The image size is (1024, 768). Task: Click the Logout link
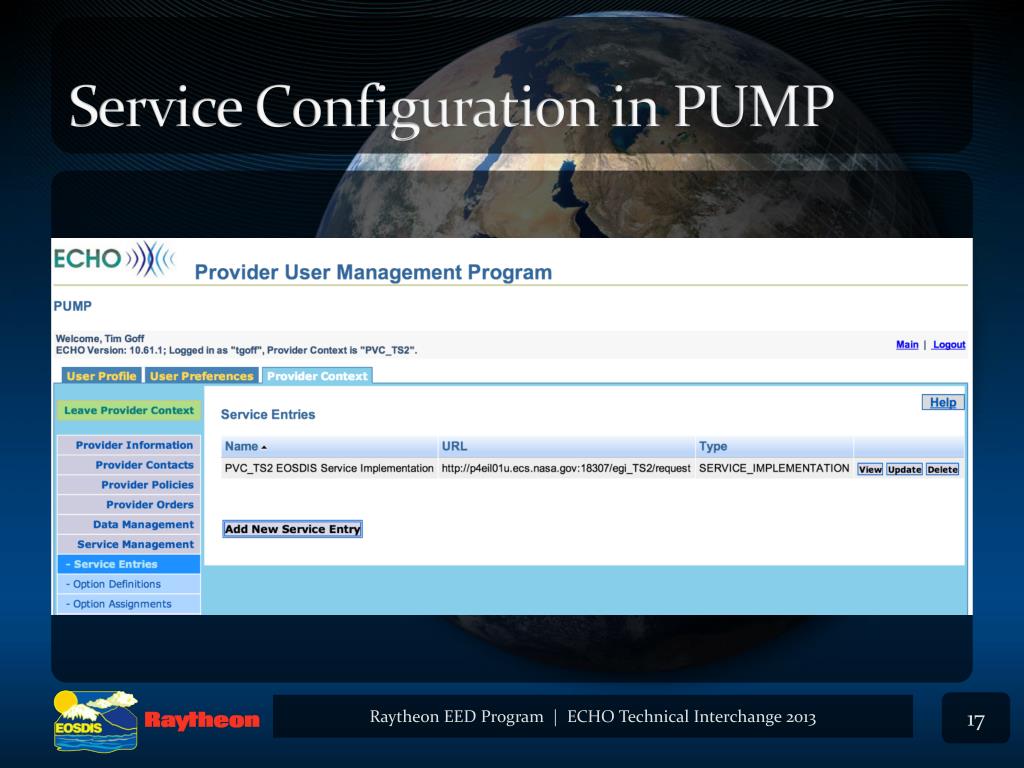click(949, 344)
